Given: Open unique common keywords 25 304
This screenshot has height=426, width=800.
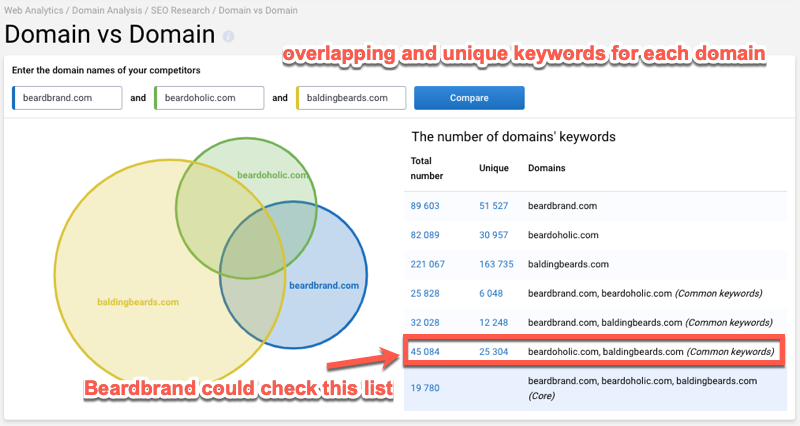Looking at the screenshot, I should pos(493,352).
